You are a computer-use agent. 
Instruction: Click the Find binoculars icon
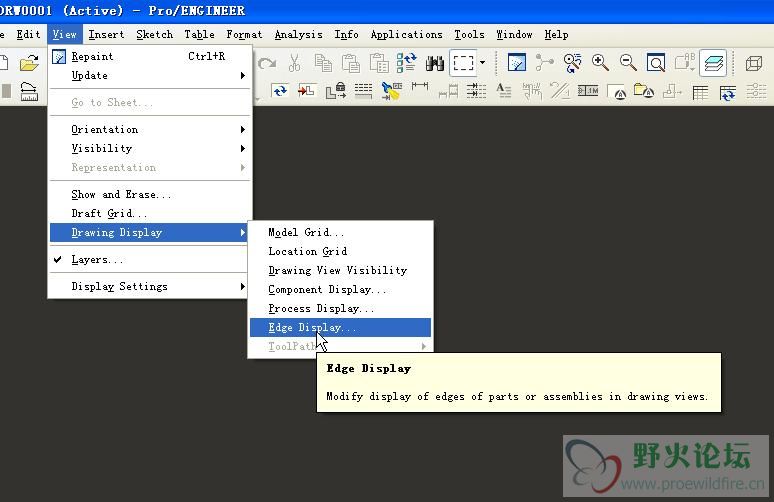[x=435, y=63]
